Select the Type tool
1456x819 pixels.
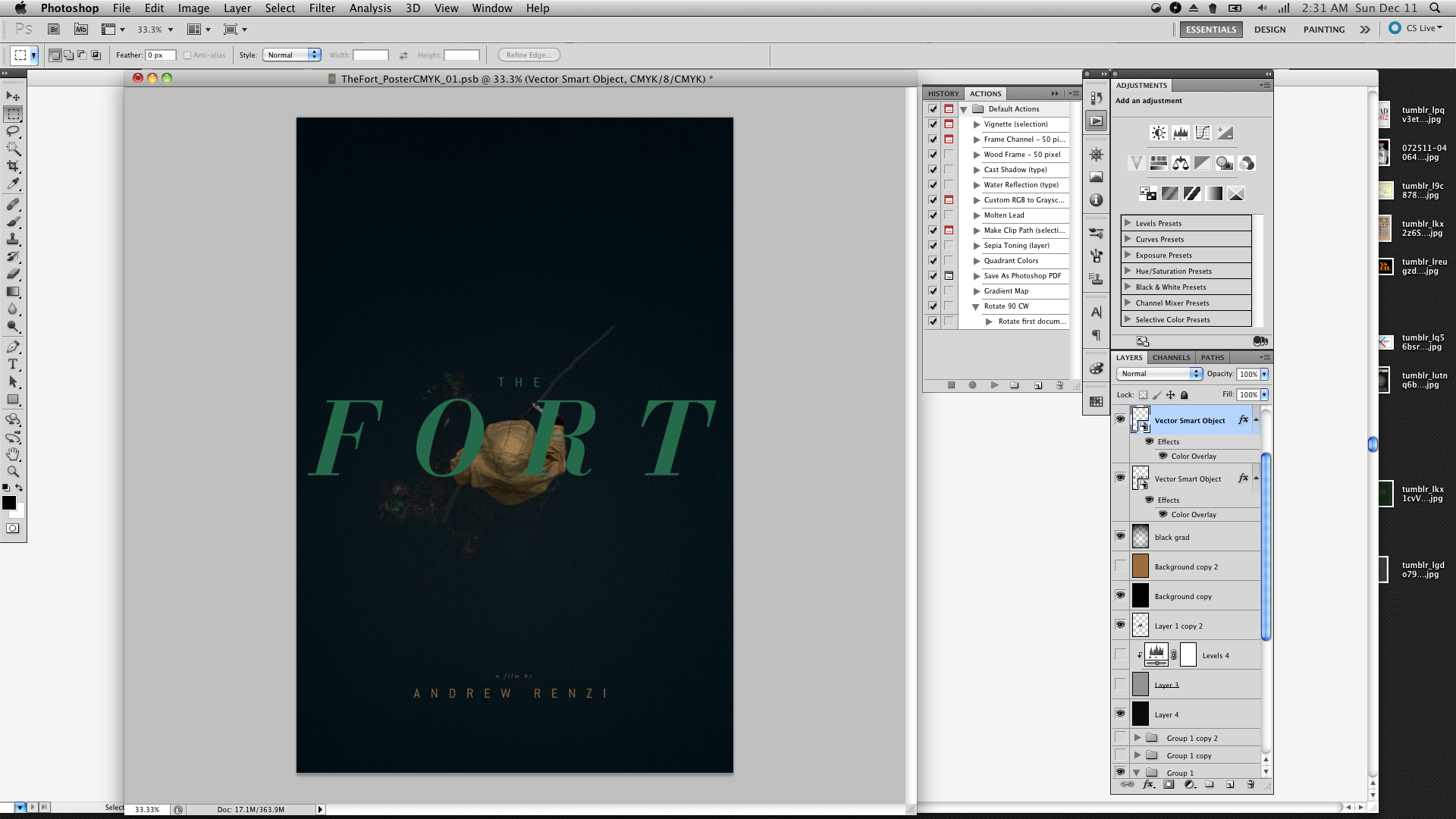(13, 364)
